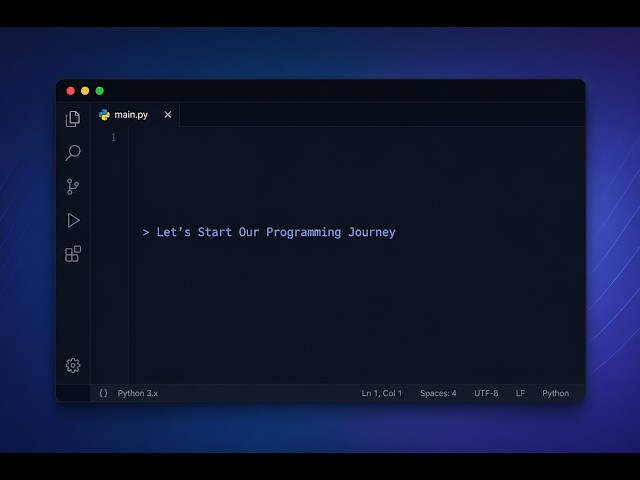Close the main.py tab
The image size is (640, 480).
(168, 115)
